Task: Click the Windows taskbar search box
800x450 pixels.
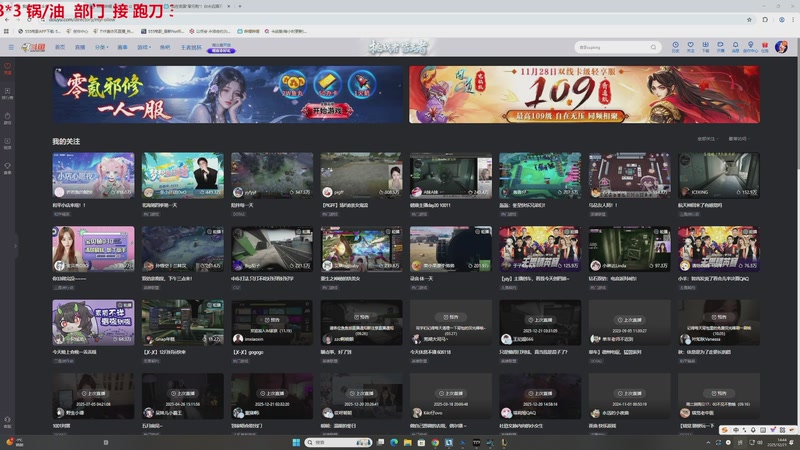Action: coord(338,442)
